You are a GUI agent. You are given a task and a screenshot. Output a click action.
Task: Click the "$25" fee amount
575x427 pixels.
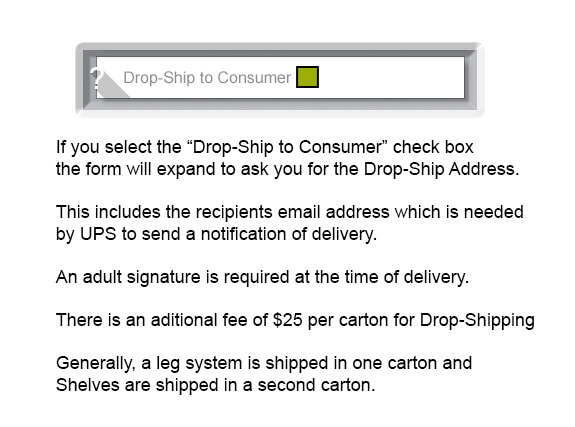[x=288, y=320]
